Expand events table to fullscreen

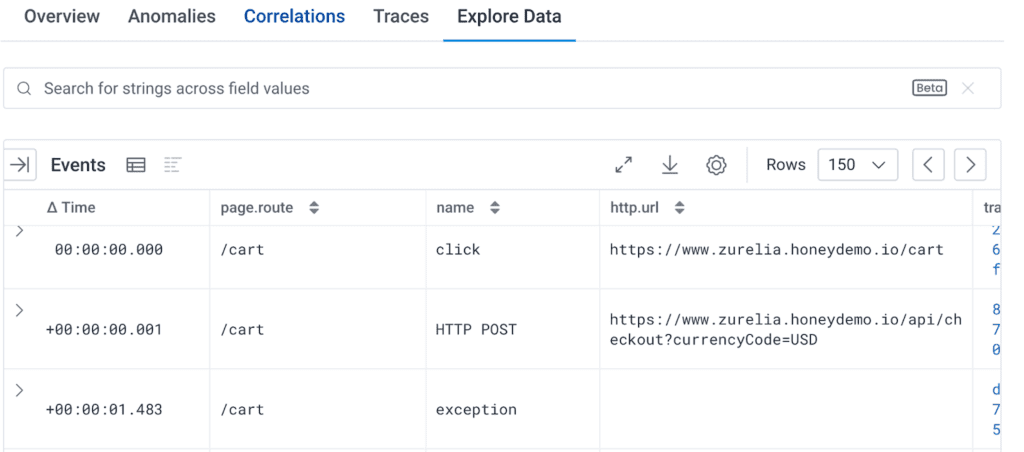coord(623,165)
